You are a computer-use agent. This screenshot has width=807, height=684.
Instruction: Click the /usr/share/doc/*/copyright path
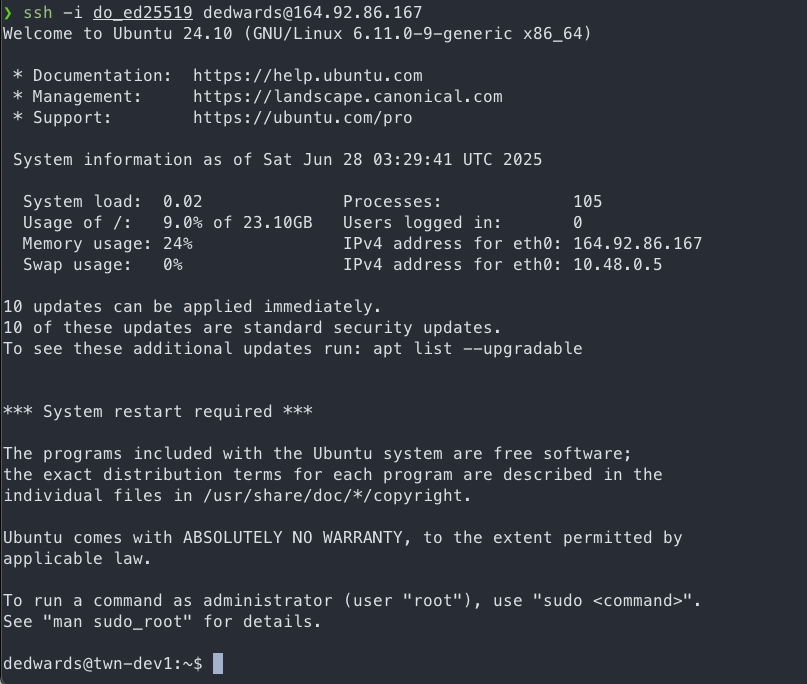pos(334,496)
